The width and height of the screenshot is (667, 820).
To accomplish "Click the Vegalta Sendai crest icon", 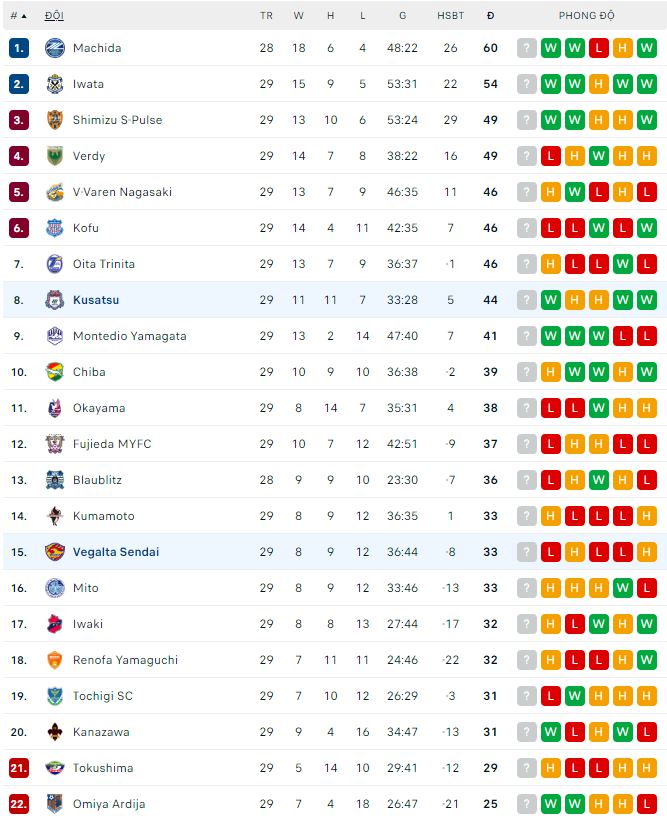I will 55,552.
